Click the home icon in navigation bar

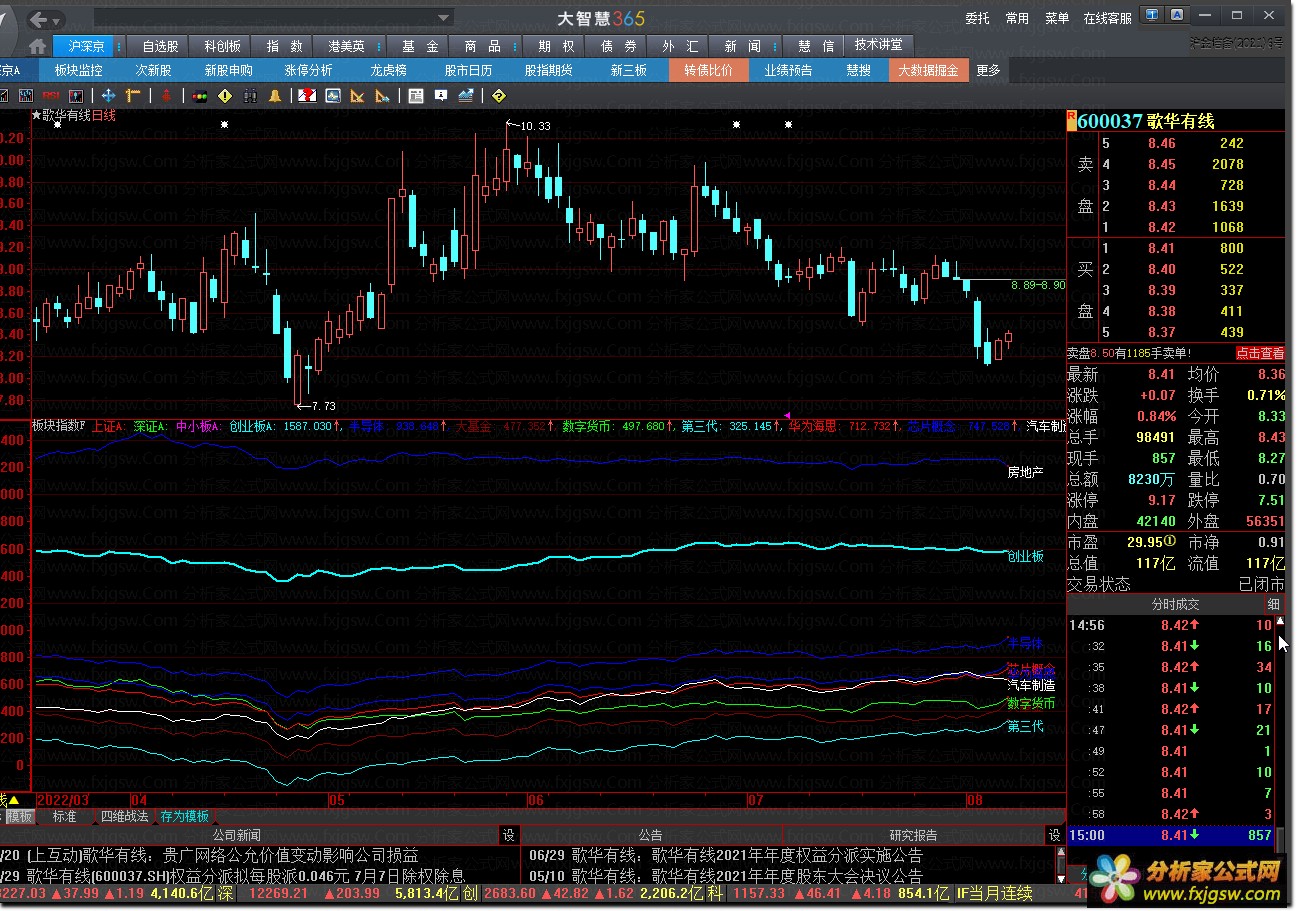click(37, 46)
